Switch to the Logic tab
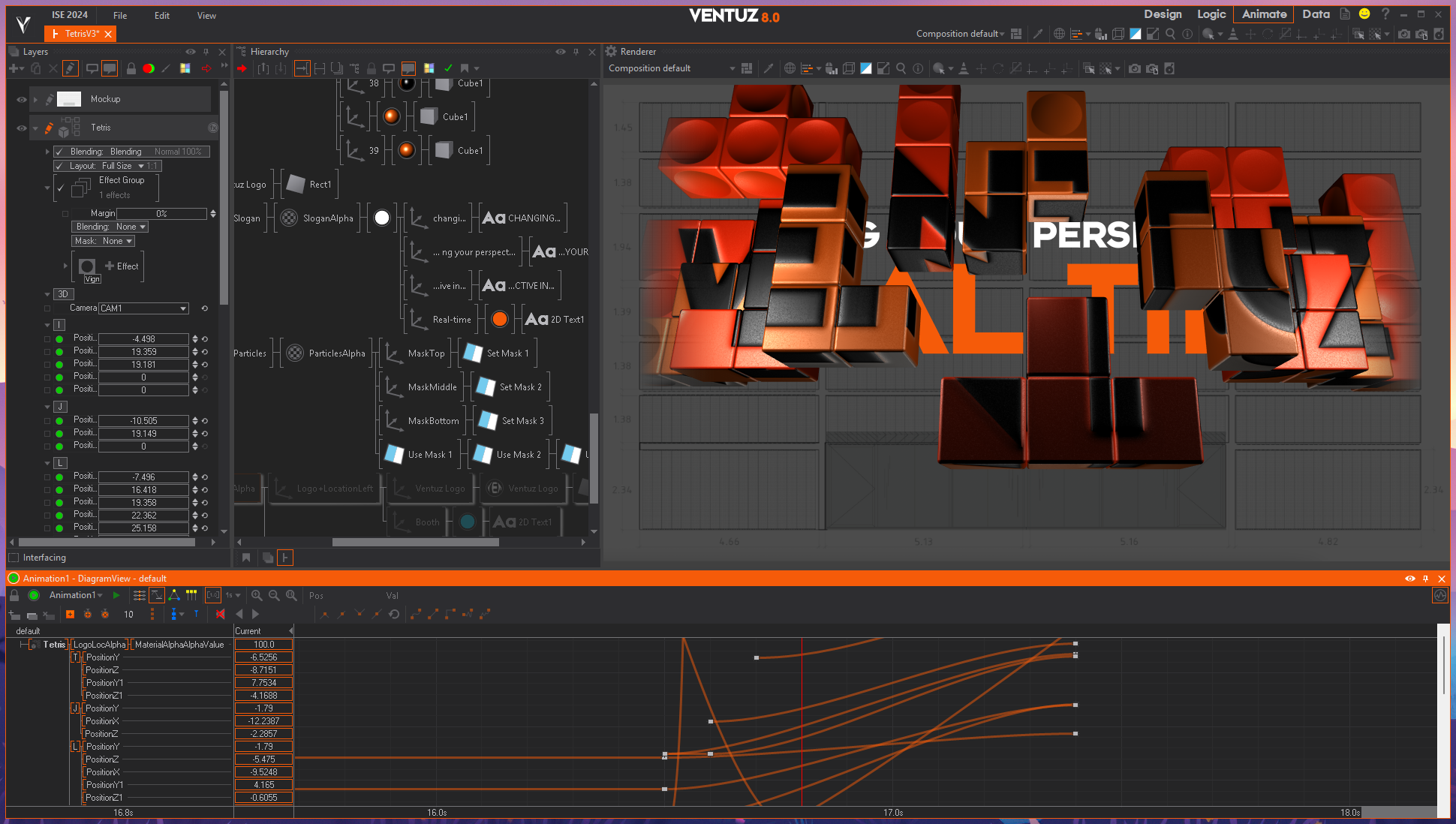Image resolution: width=1456 pixels, height=824 pixels. click(1211, 14)
